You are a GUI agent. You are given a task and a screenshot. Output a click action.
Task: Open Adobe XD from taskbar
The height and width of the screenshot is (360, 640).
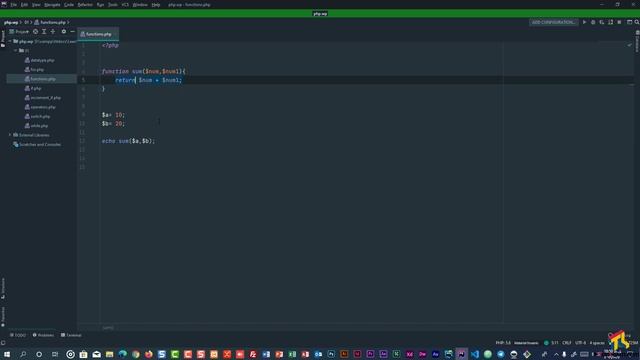tap(409, 354)
